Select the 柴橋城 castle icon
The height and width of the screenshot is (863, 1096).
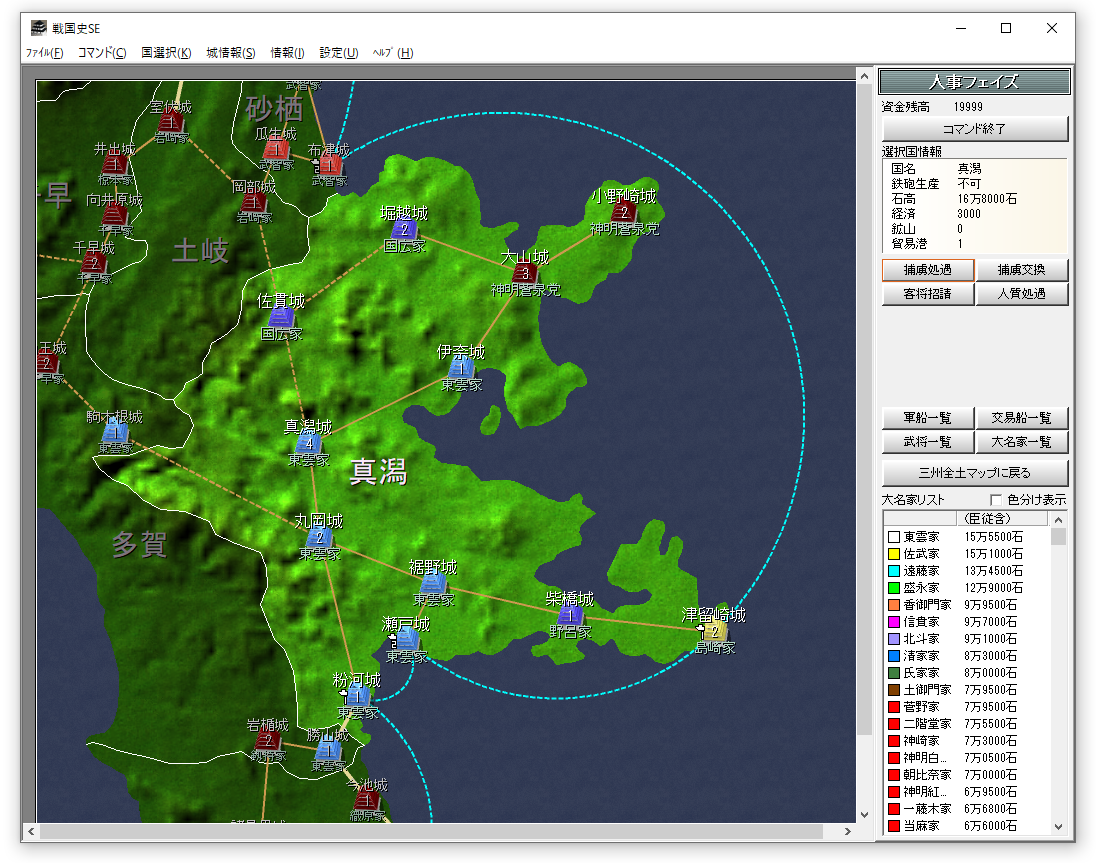point(570,615)
